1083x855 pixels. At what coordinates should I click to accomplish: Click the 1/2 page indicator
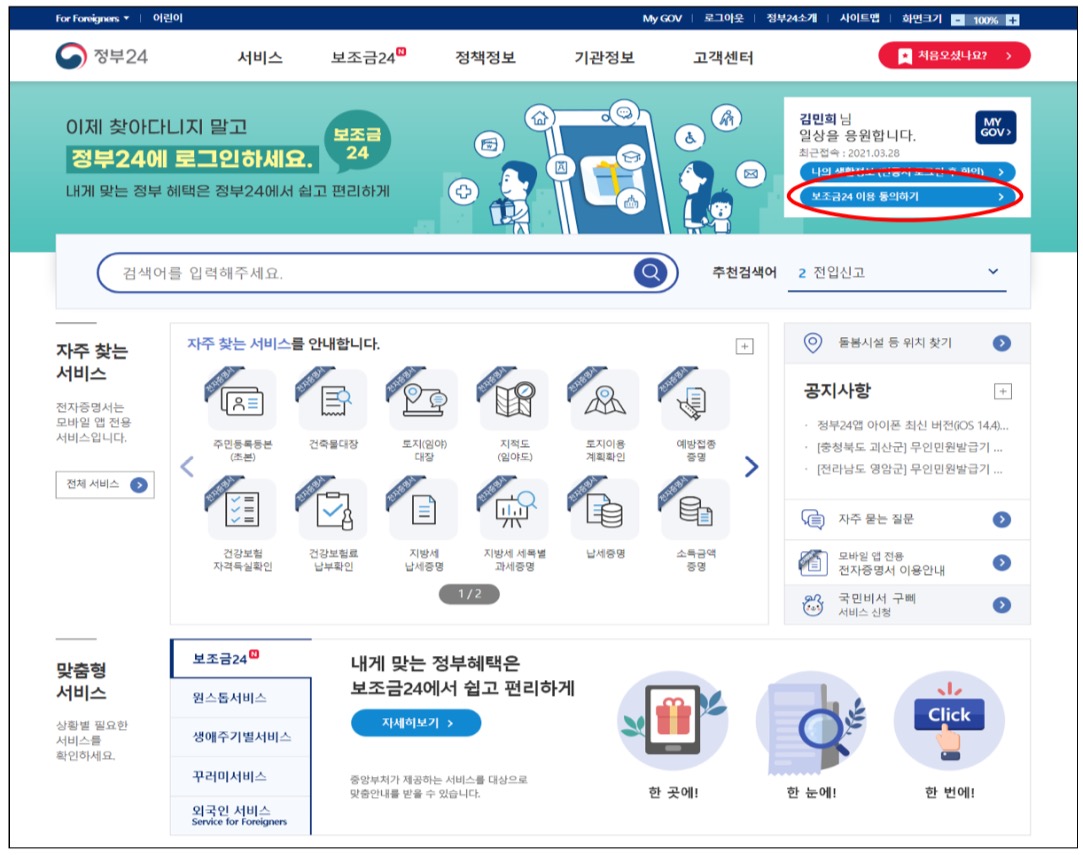click(x=469, y=594)
